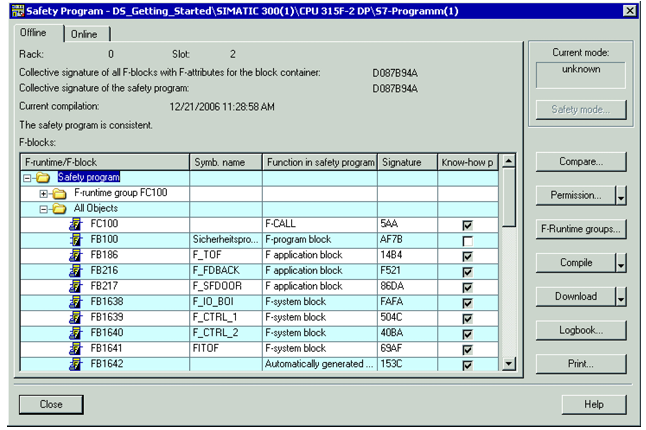Open the Logbook... dialog
The width and height of the screenshot is (646, 430).
tap(581, 330)
